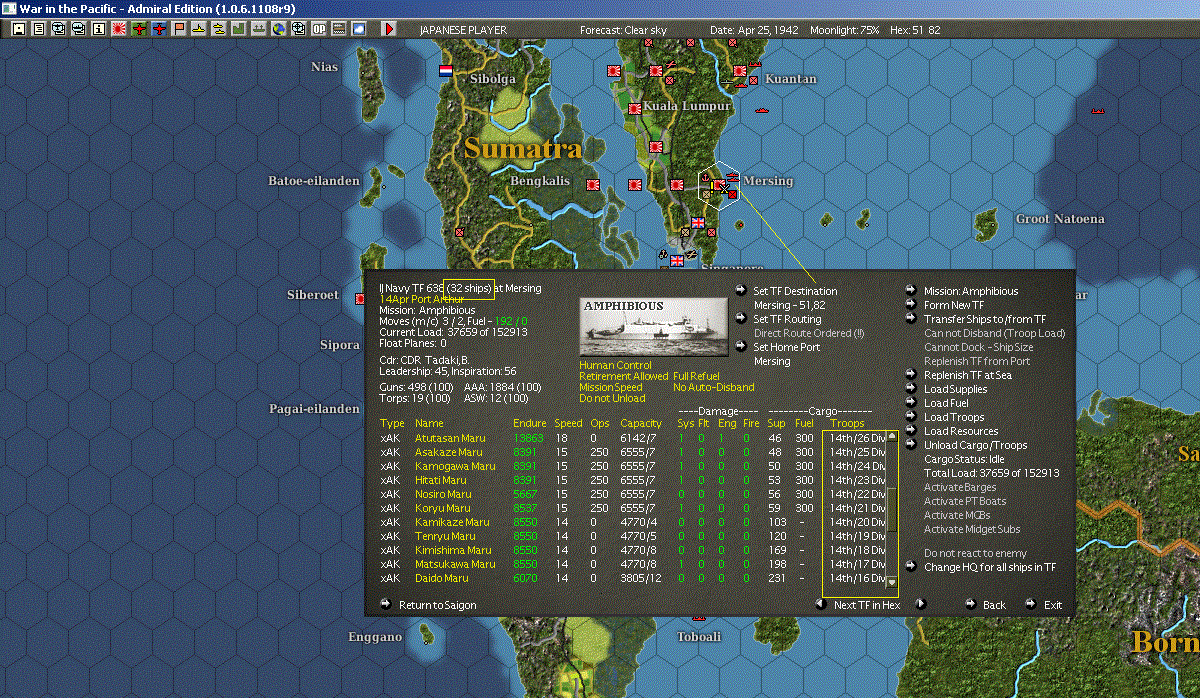
Task: Click red plane on green background icon
Action: pos(138,29)
